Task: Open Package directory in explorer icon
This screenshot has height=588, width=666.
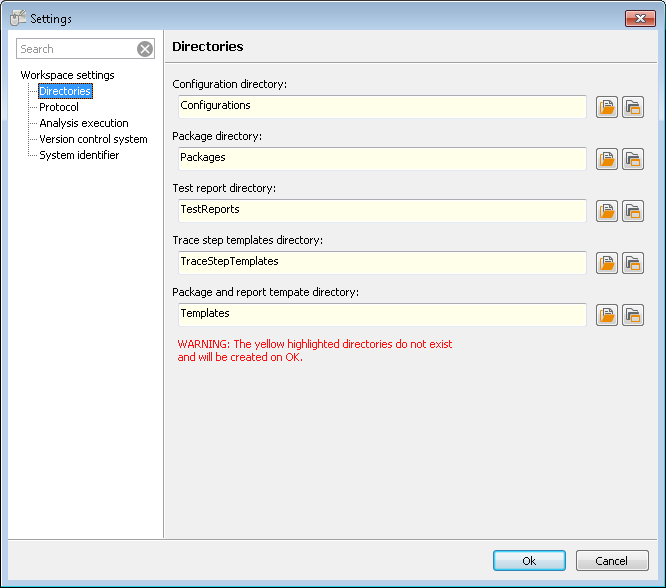Action: 633,159
